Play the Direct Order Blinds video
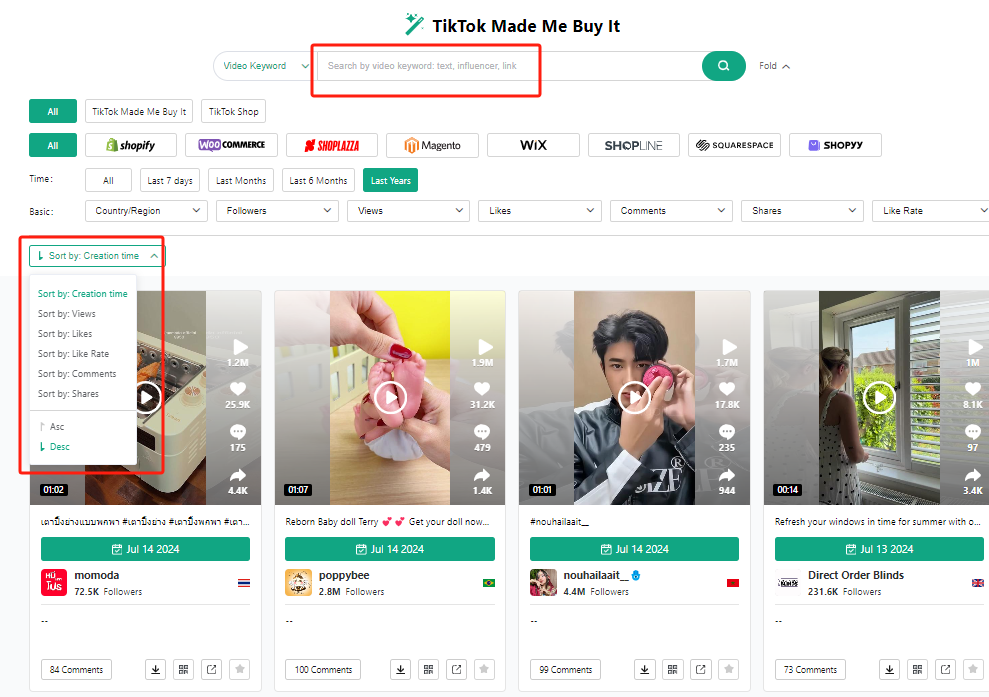Viewport: 989px width, 697px height. point(879,397)
